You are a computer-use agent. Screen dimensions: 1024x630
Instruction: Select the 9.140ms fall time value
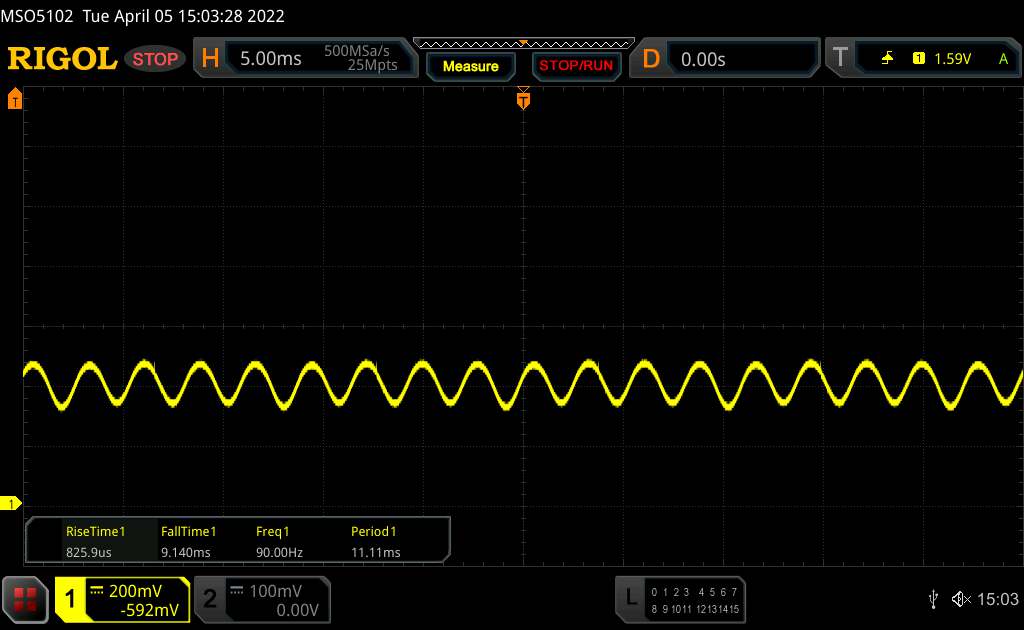185,552
